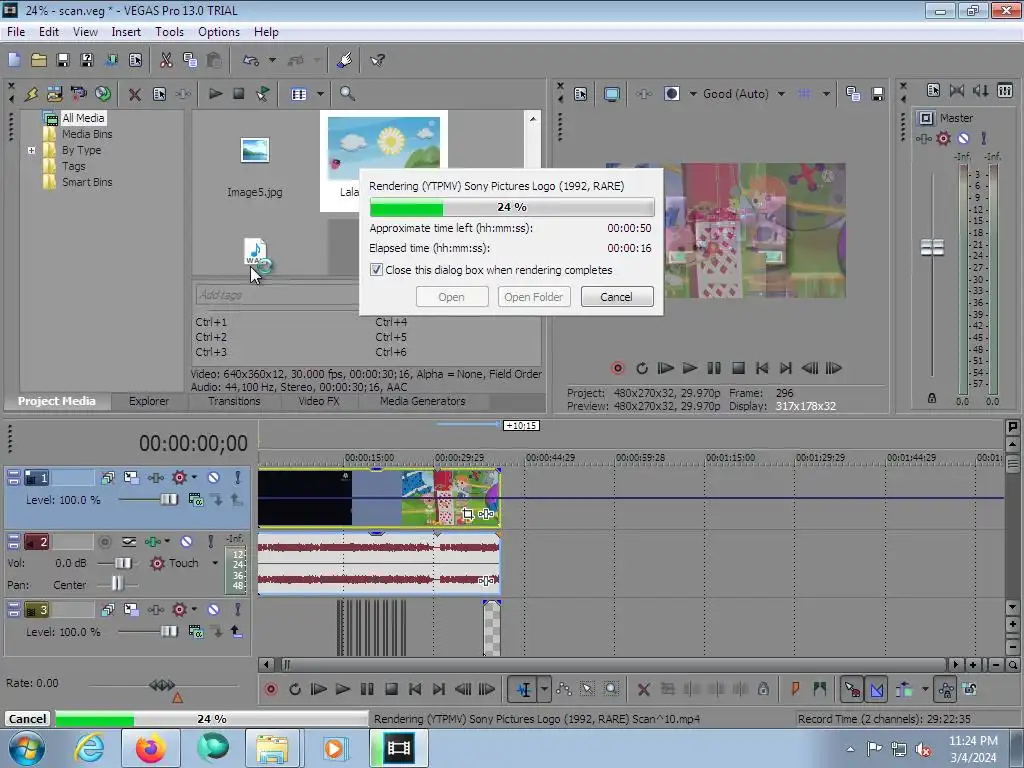
Task: Solo video track 1
Action: [x=238, y=477]
